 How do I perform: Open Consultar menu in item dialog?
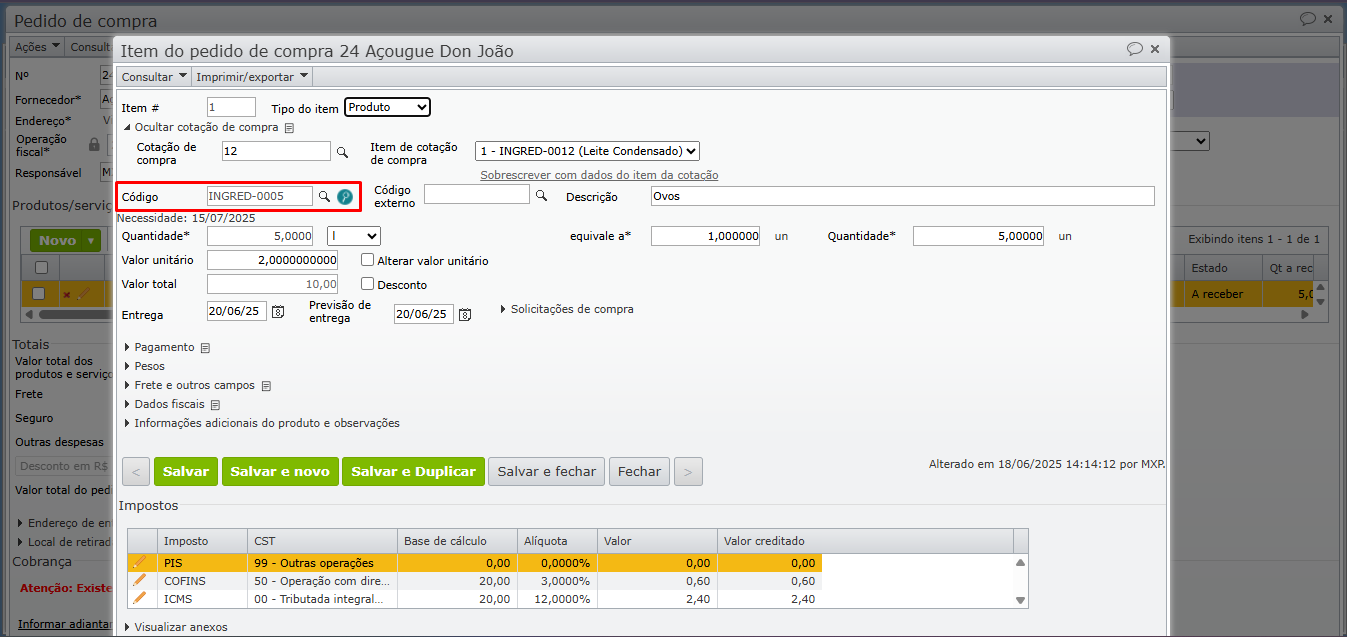point(154,77)
